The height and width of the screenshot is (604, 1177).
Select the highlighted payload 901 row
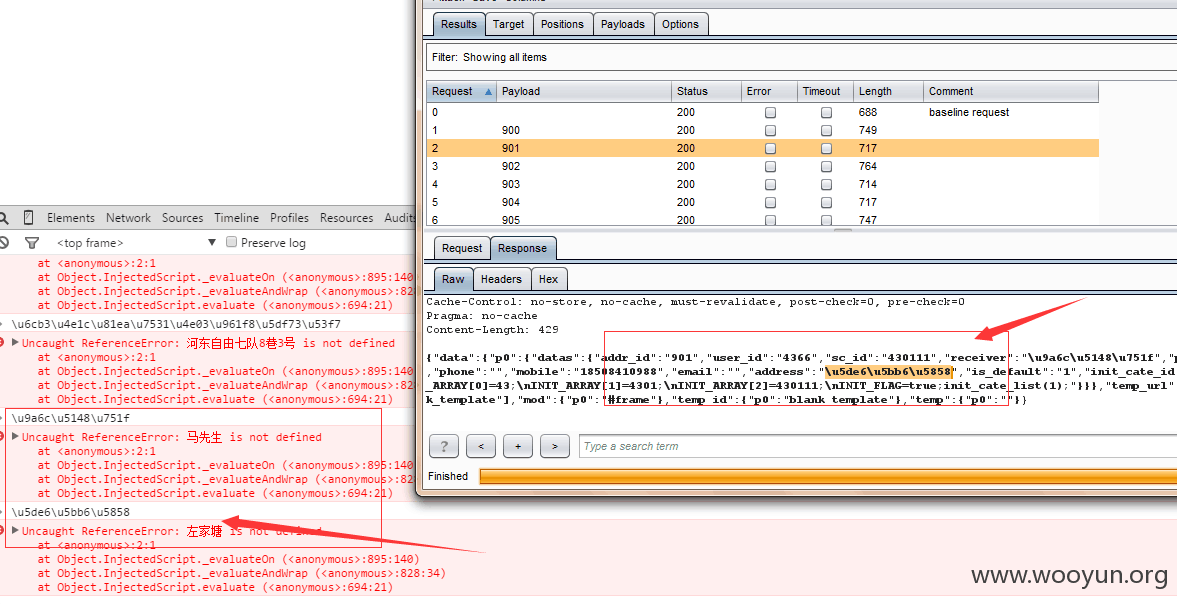tap(763, 149)
